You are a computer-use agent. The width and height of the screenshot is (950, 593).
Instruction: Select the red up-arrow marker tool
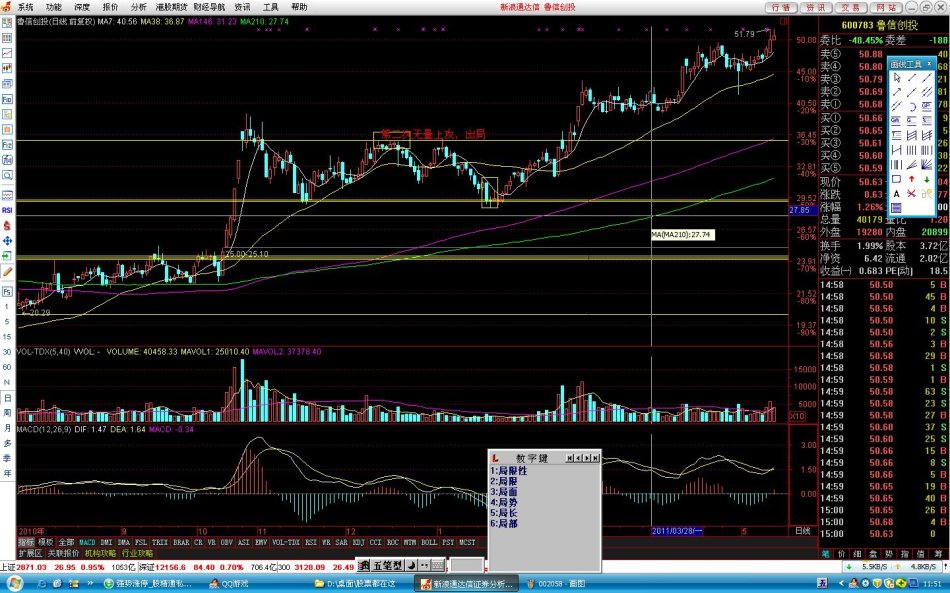tap(912, 178)
